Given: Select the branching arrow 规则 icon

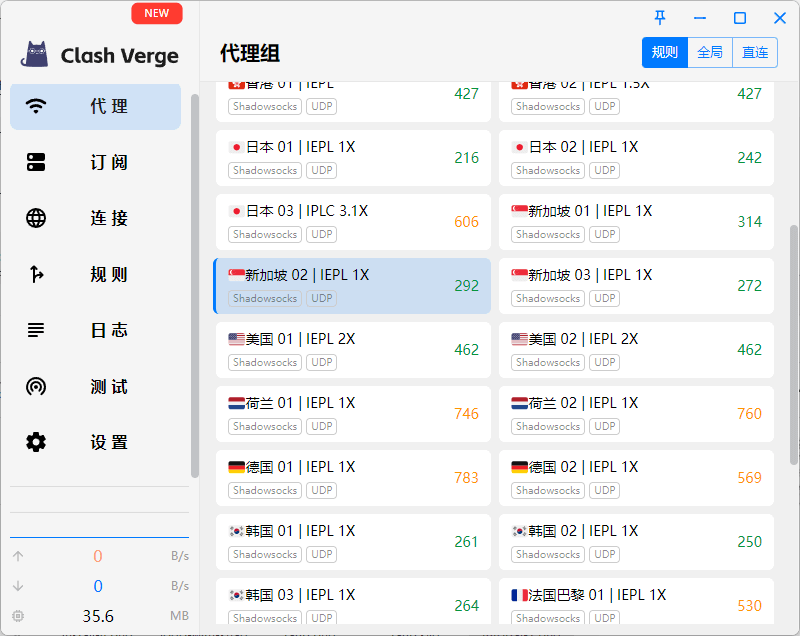Looking at the screenshot, I should tap(37, 275).
